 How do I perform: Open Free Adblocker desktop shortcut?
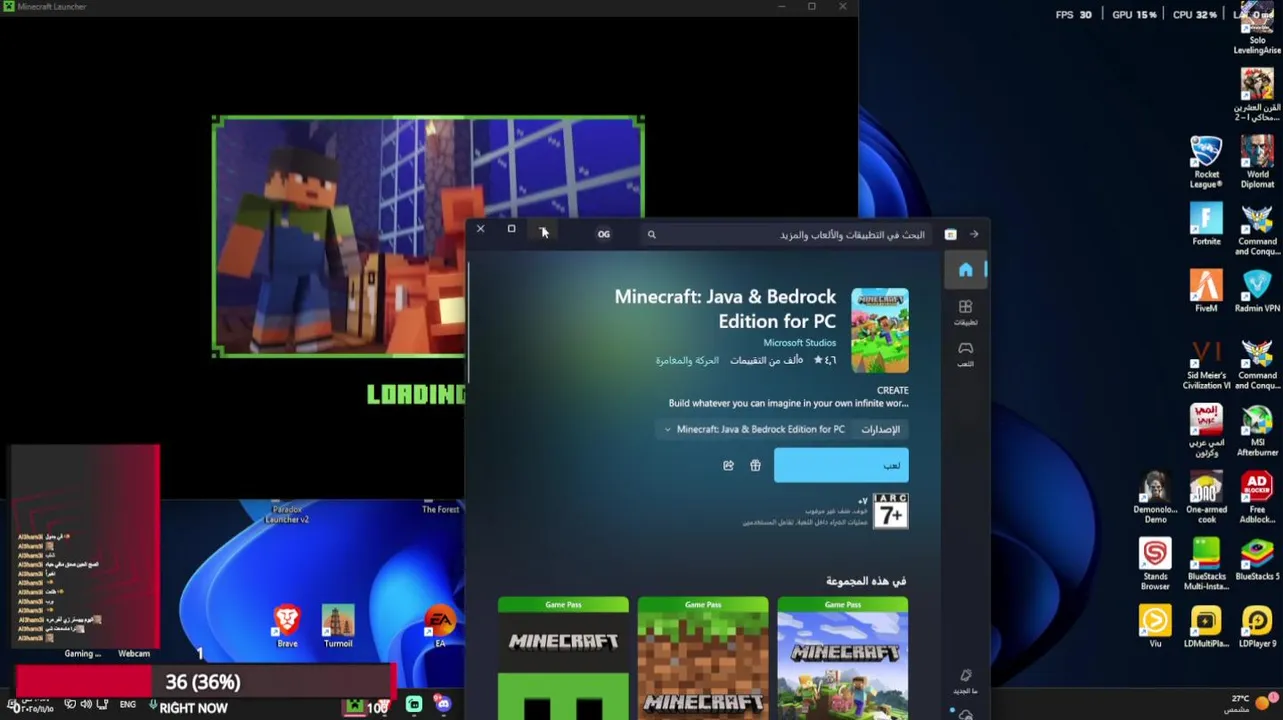1257,497
